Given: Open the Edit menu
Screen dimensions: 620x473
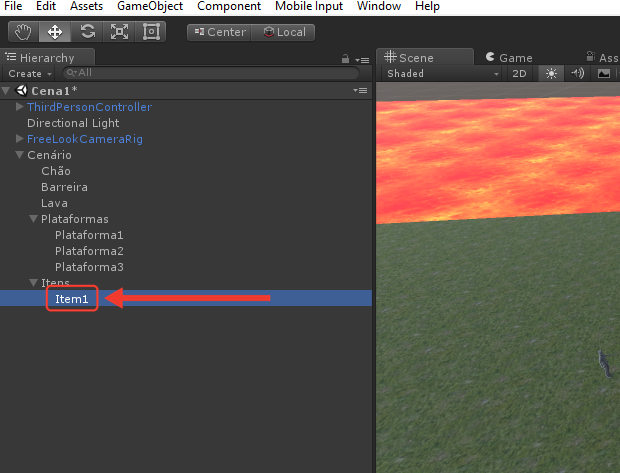Looking at the screenshot, I should (46, 6).
